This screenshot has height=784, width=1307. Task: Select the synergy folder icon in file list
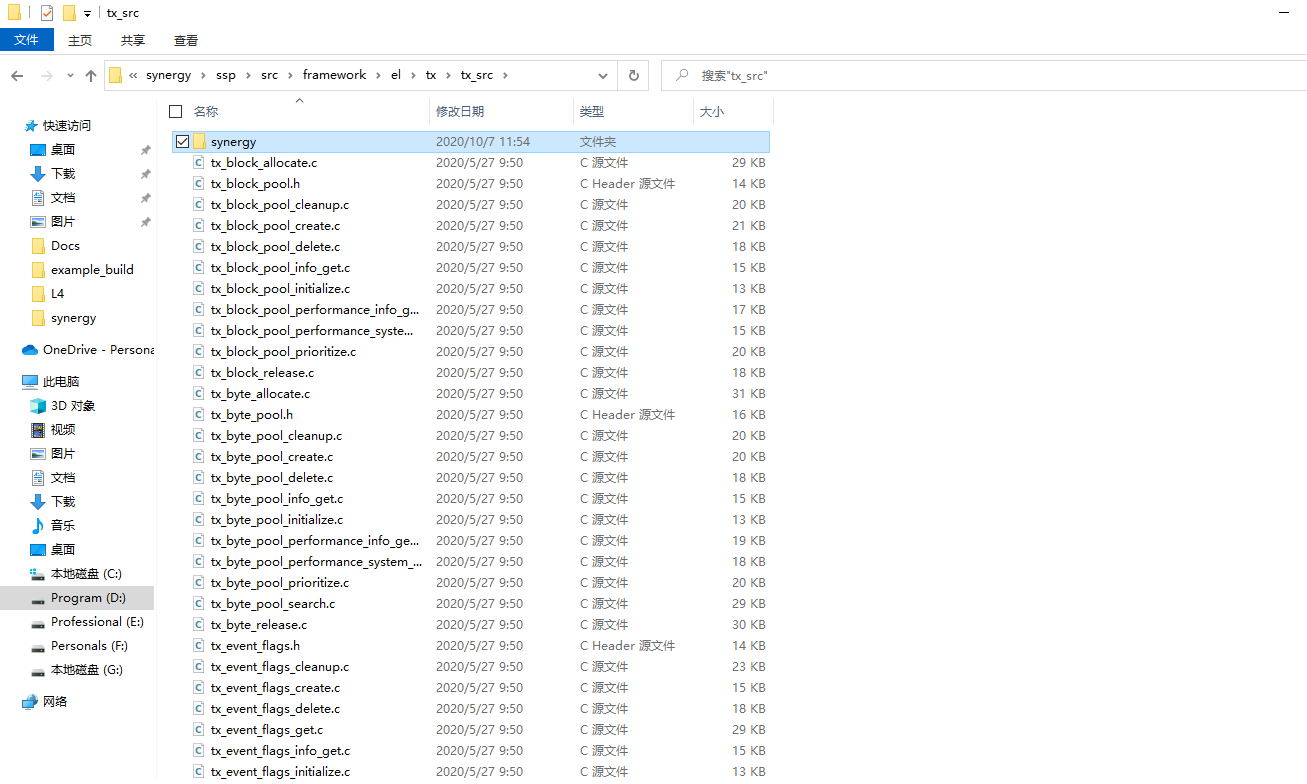pos(199,141)
